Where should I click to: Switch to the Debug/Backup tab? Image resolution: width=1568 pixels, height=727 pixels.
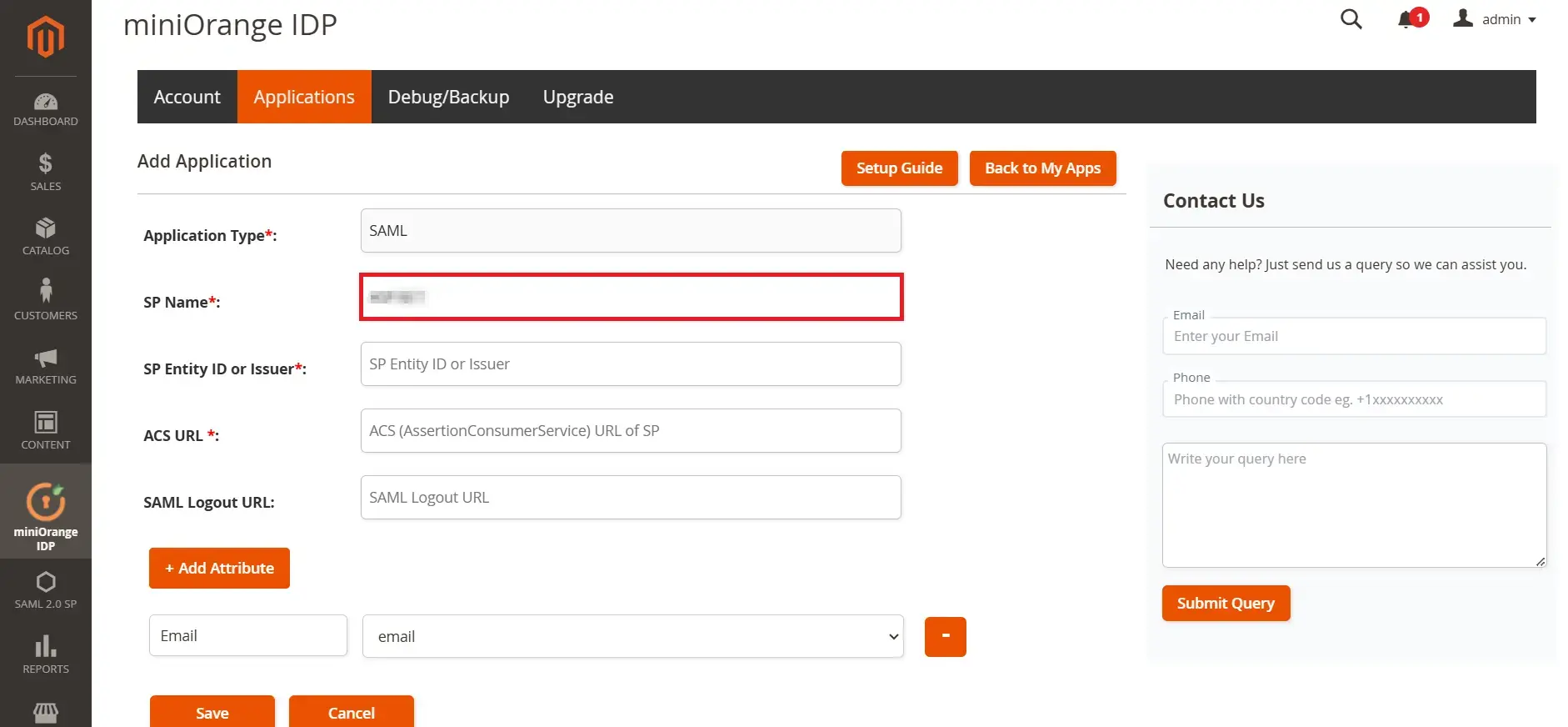pyautogui.click(x=448, y=97)
